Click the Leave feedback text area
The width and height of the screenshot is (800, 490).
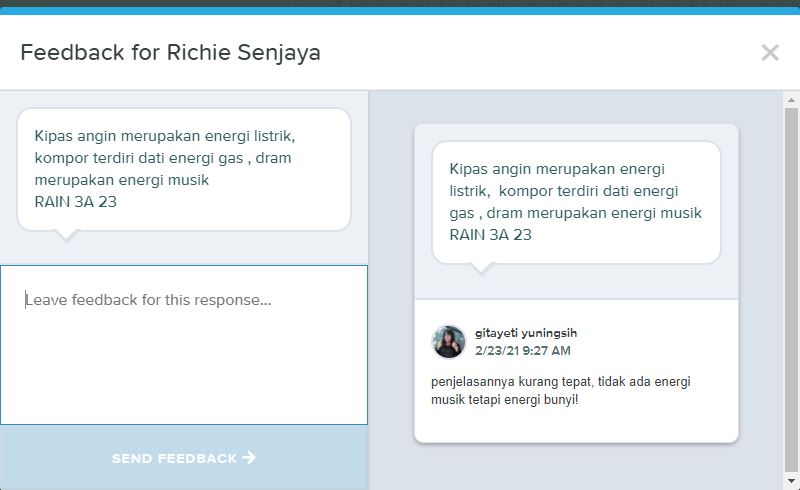coord(184,345)
